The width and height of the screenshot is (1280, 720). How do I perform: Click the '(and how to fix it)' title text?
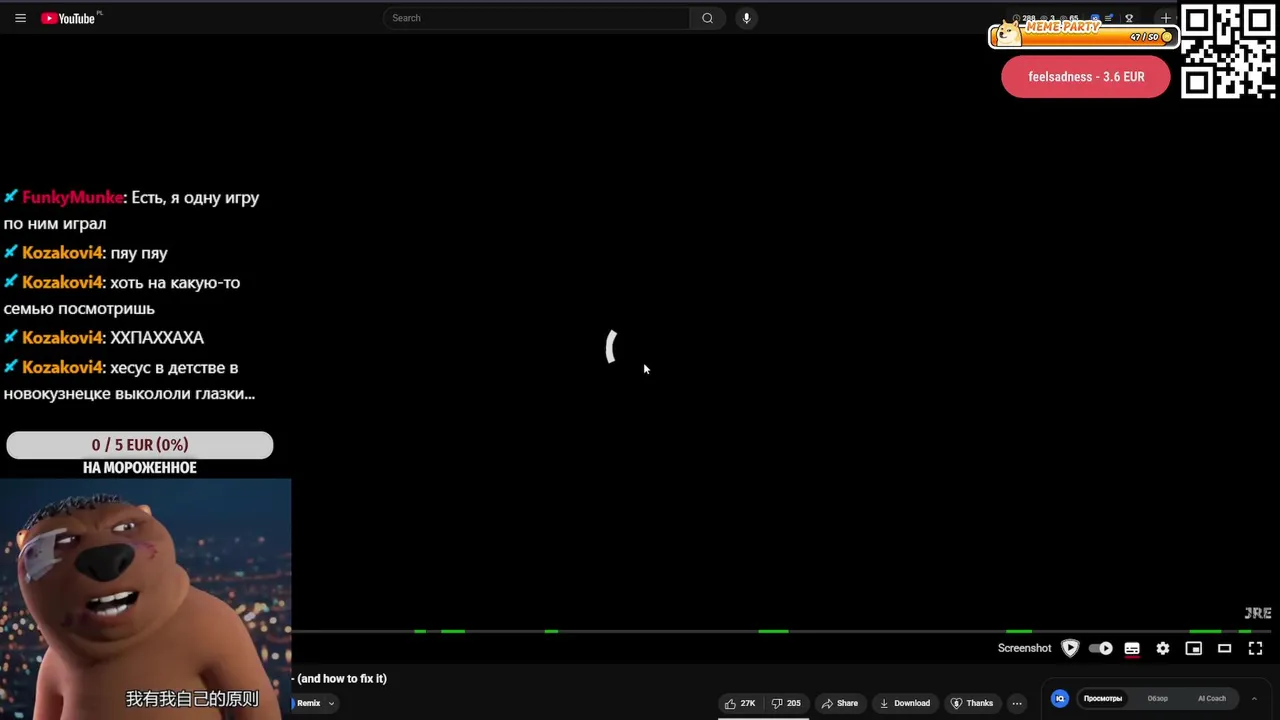[x=342, y=679]
